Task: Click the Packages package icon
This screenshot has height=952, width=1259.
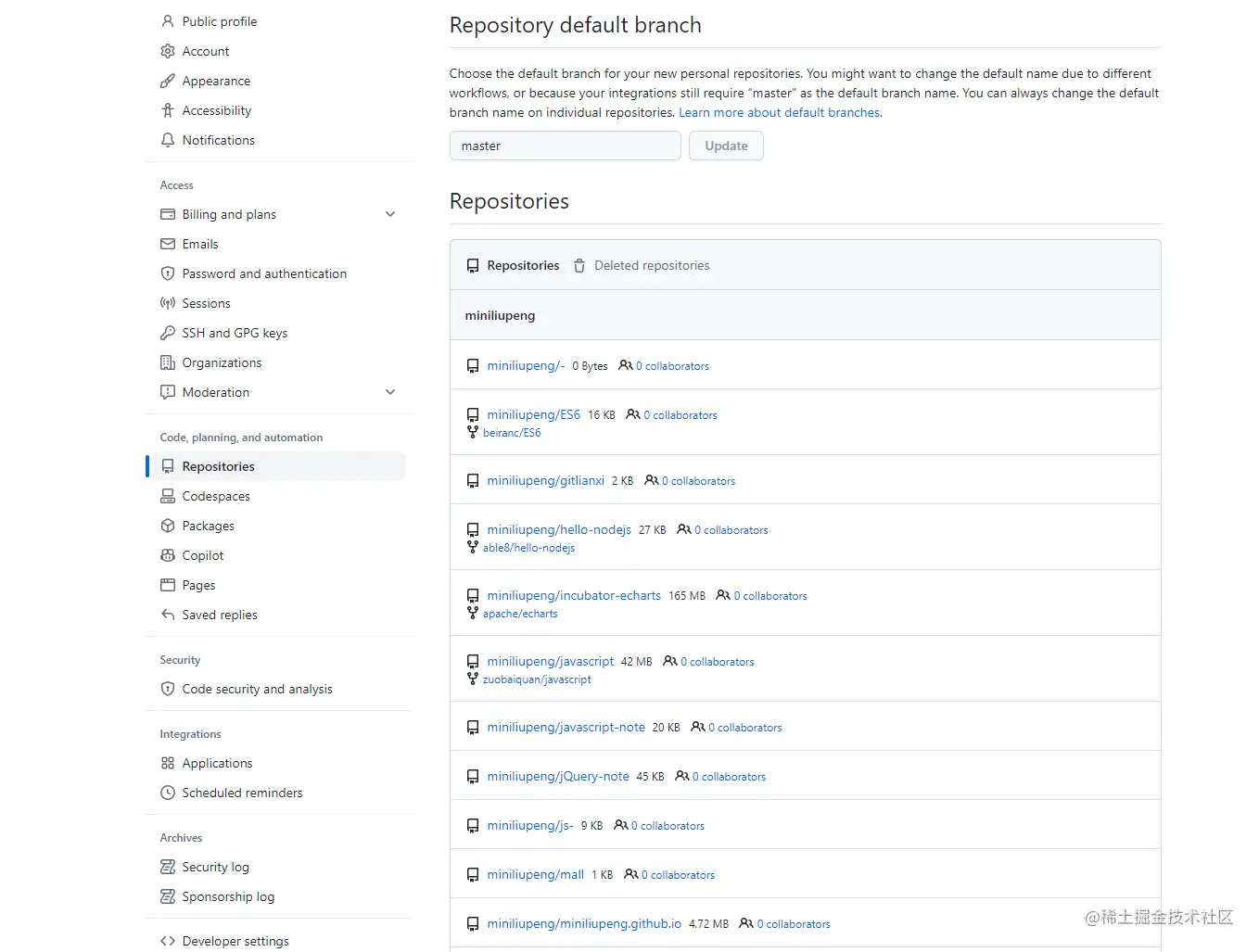Action: [168, 526]
